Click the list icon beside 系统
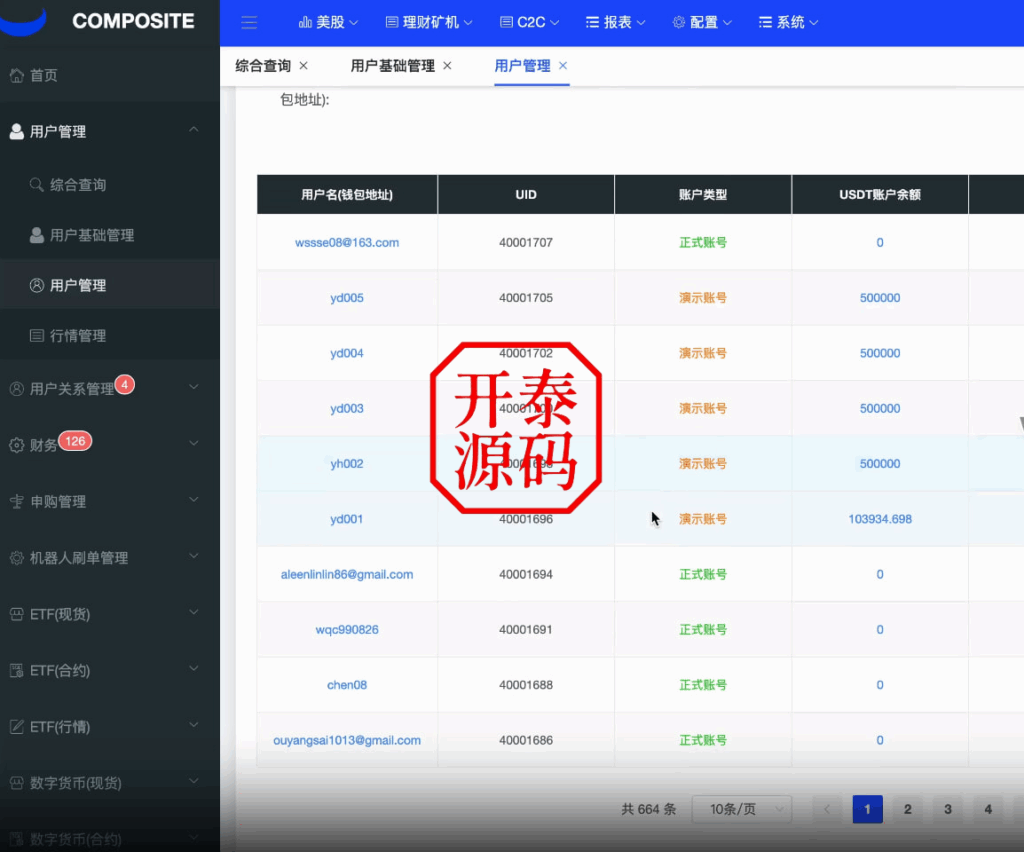Image resolution: width=1024 pixels, height=852 pixels. click(765, 22)
